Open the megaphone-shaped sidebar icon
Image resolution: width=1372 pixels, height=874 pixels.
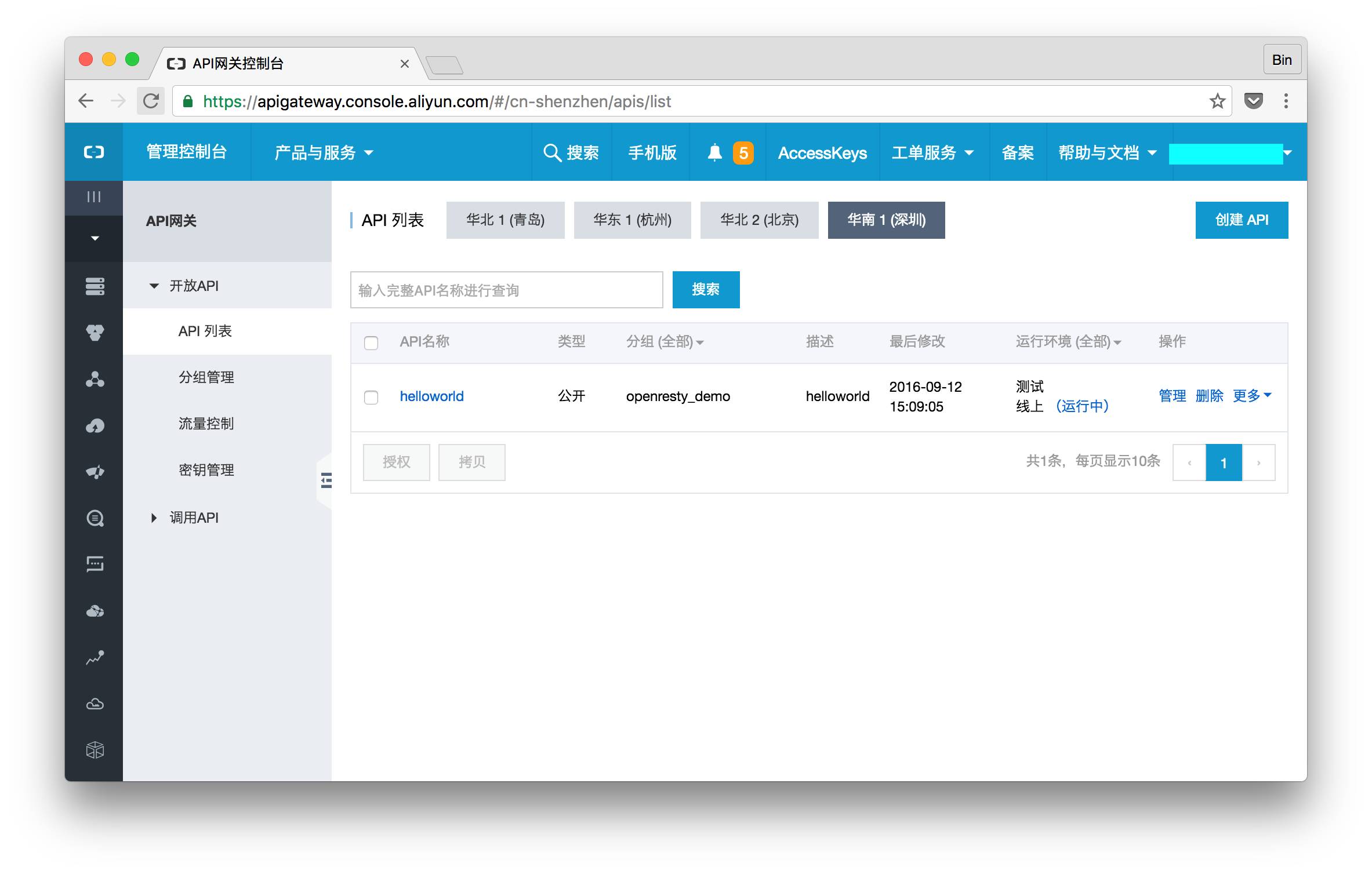95,472
